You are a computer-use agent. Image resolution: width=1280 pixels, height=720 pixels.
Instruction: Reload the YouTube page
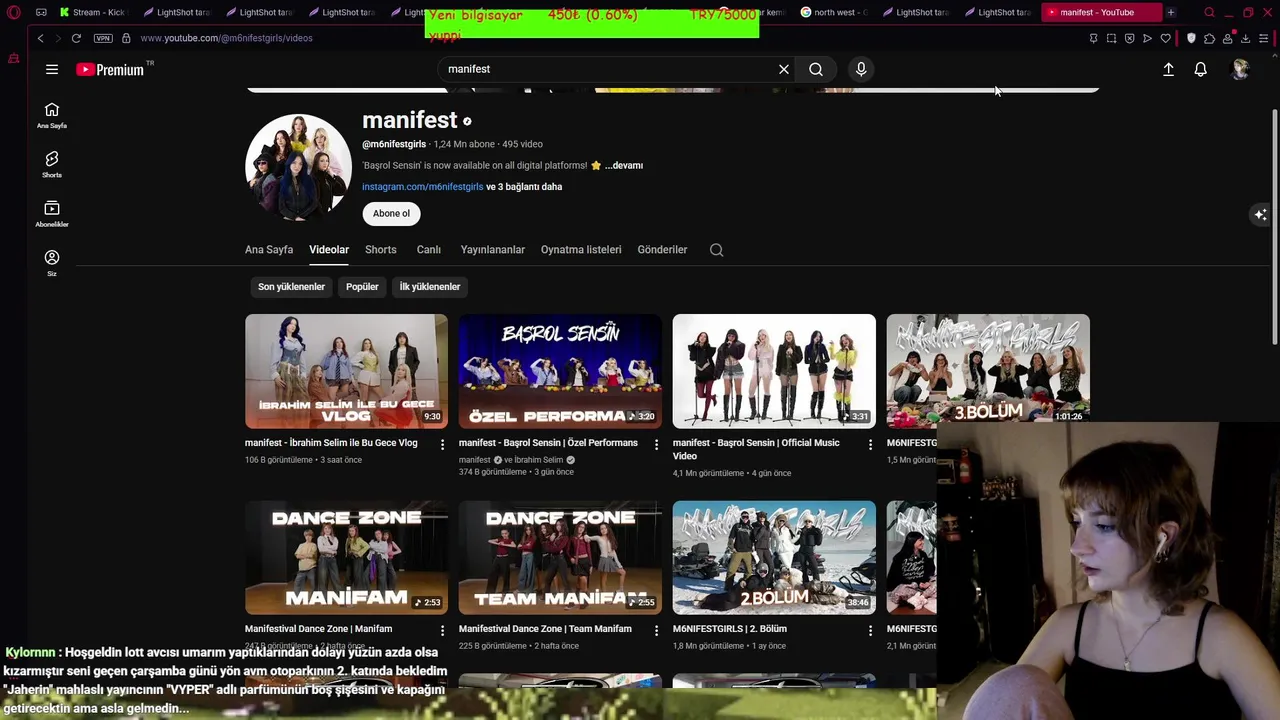(76, 38)
